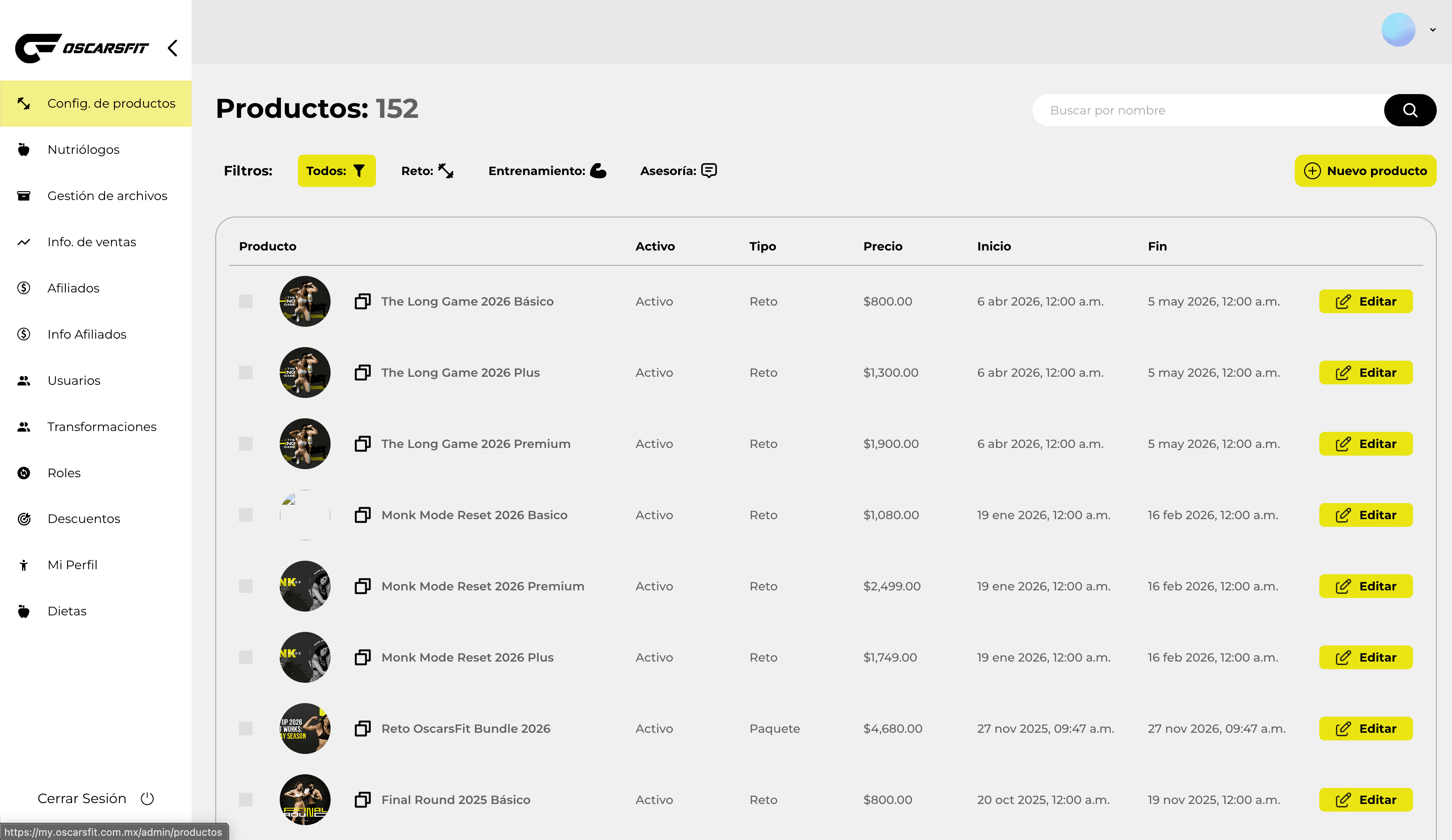Click the black search magnifier button
This screenshot has height=840, width=1452.
1409,110
